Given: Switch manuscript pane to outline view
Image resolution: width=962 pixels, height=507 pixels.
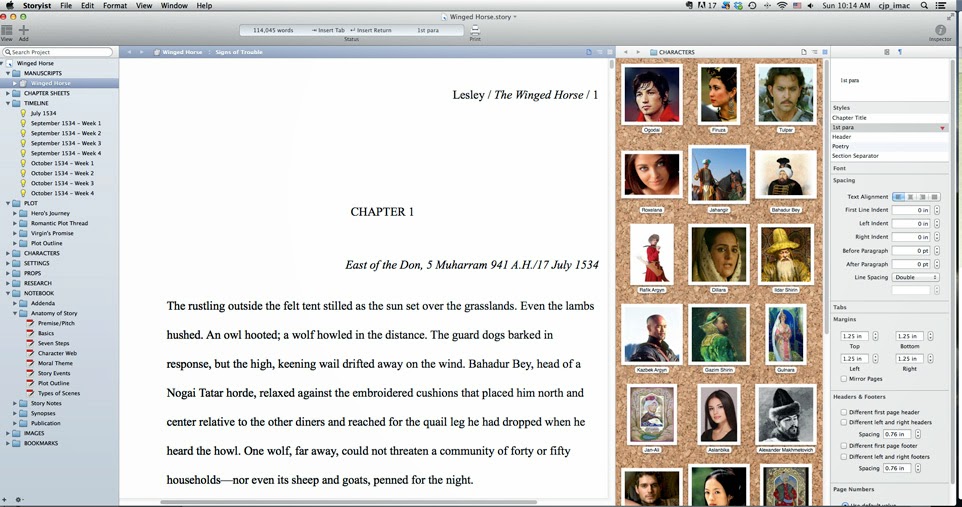Looking at the screenshot, I should pyautogui.click(x=599, y=52).
